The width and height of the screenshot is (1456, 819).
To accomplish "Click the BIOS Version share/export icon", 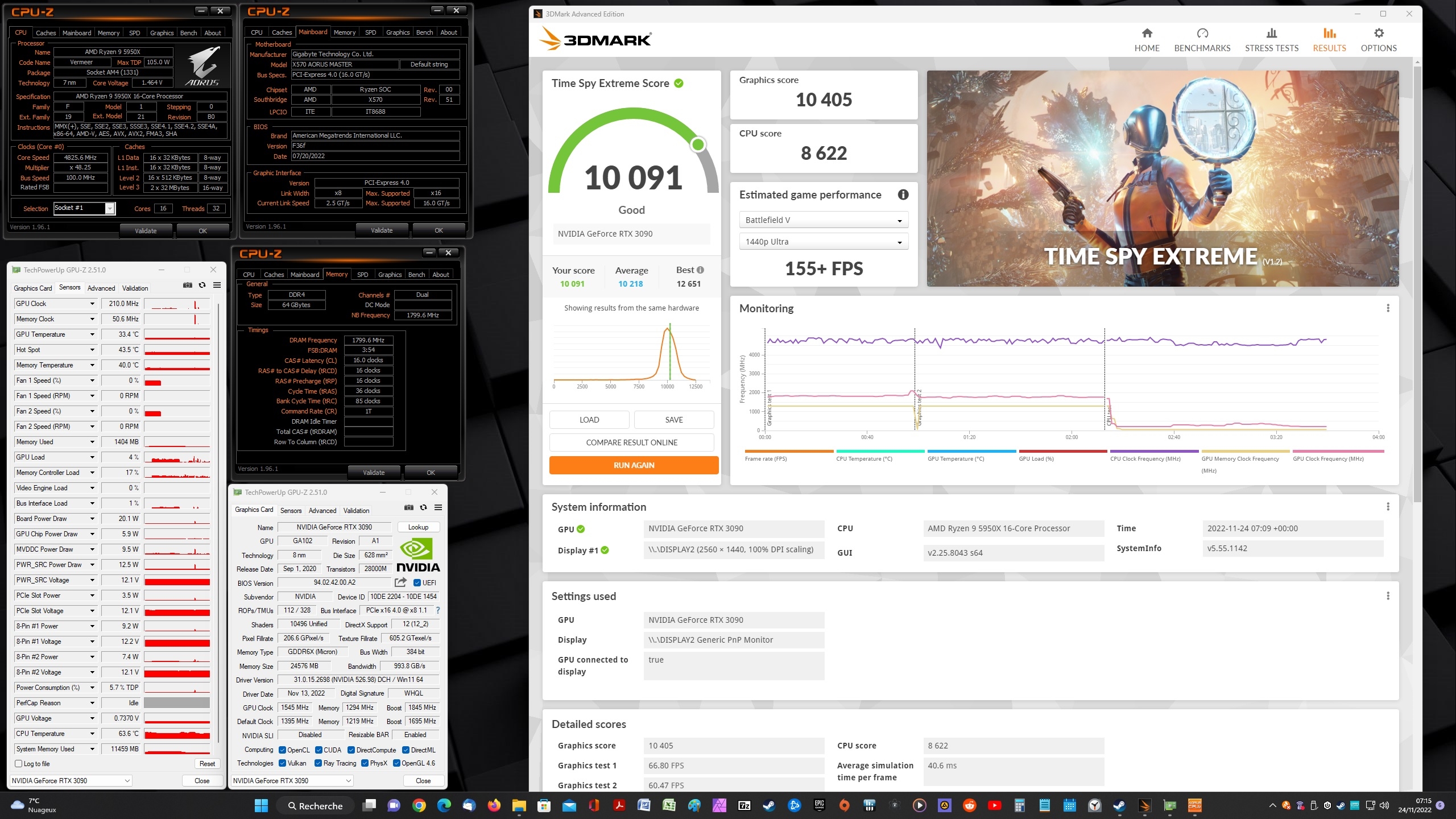I will coord(400,582).
